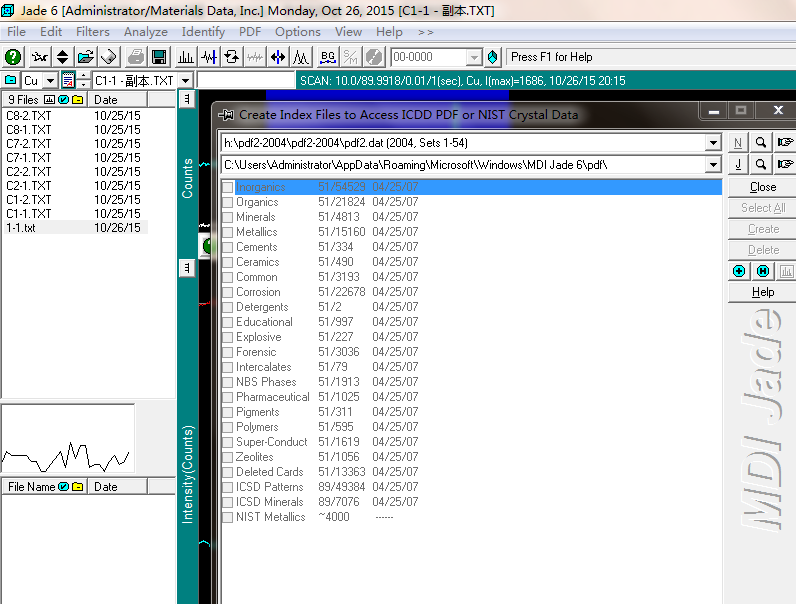Click the report sheet icon beside Cu dropdown
The image size is (796, 604).
68,80
